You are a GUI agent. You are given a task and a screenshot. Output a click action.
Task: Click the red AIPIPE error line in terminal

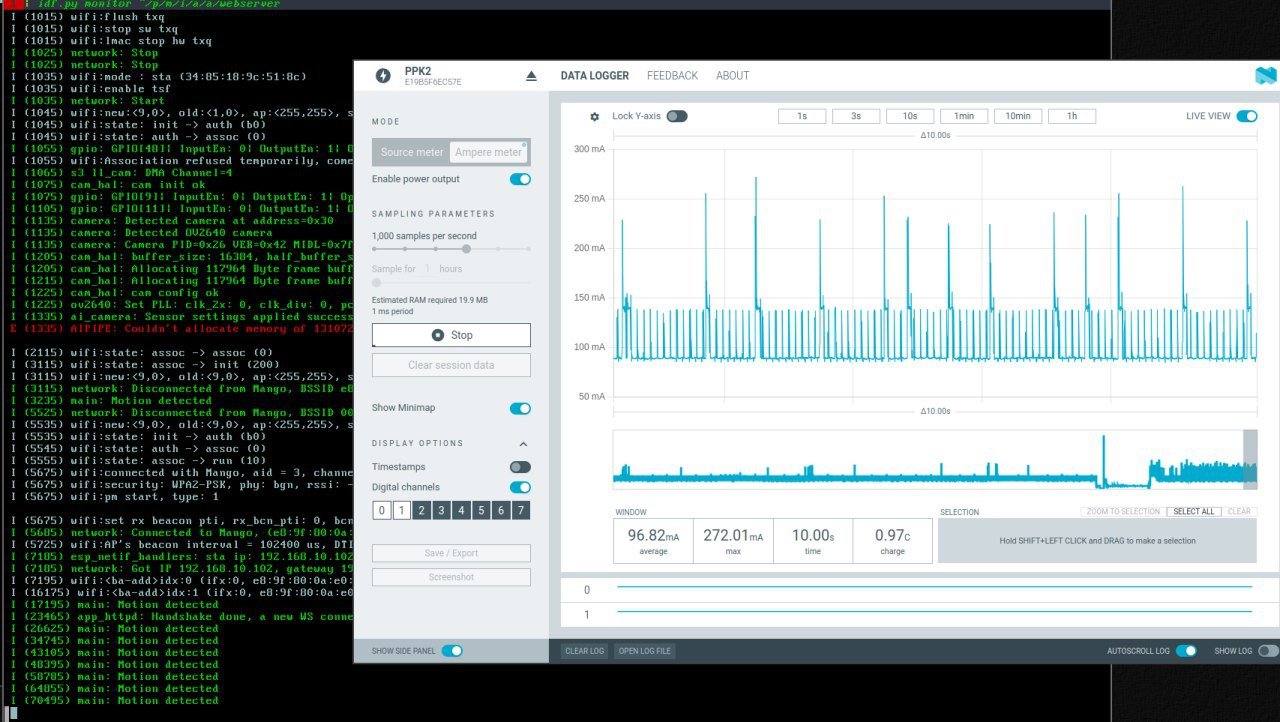[183, 328]
